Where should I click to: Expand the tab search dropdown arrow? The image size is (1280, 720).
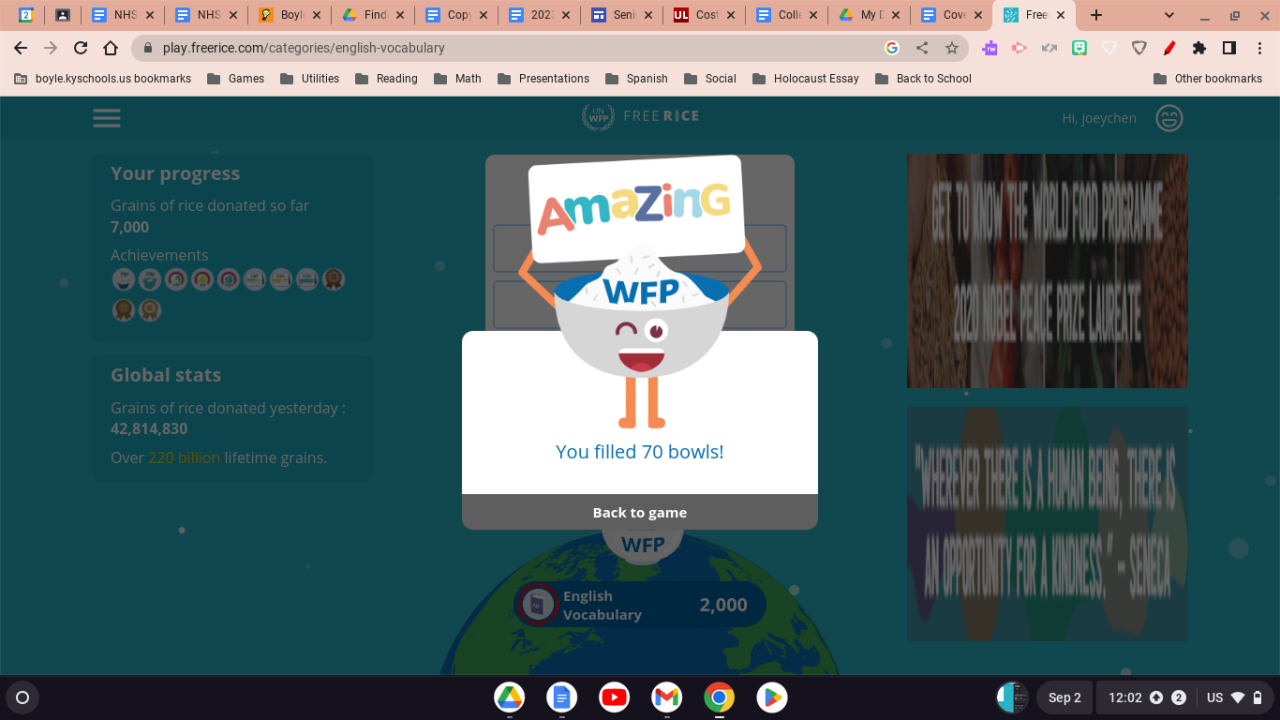[x=1170, y=15]
